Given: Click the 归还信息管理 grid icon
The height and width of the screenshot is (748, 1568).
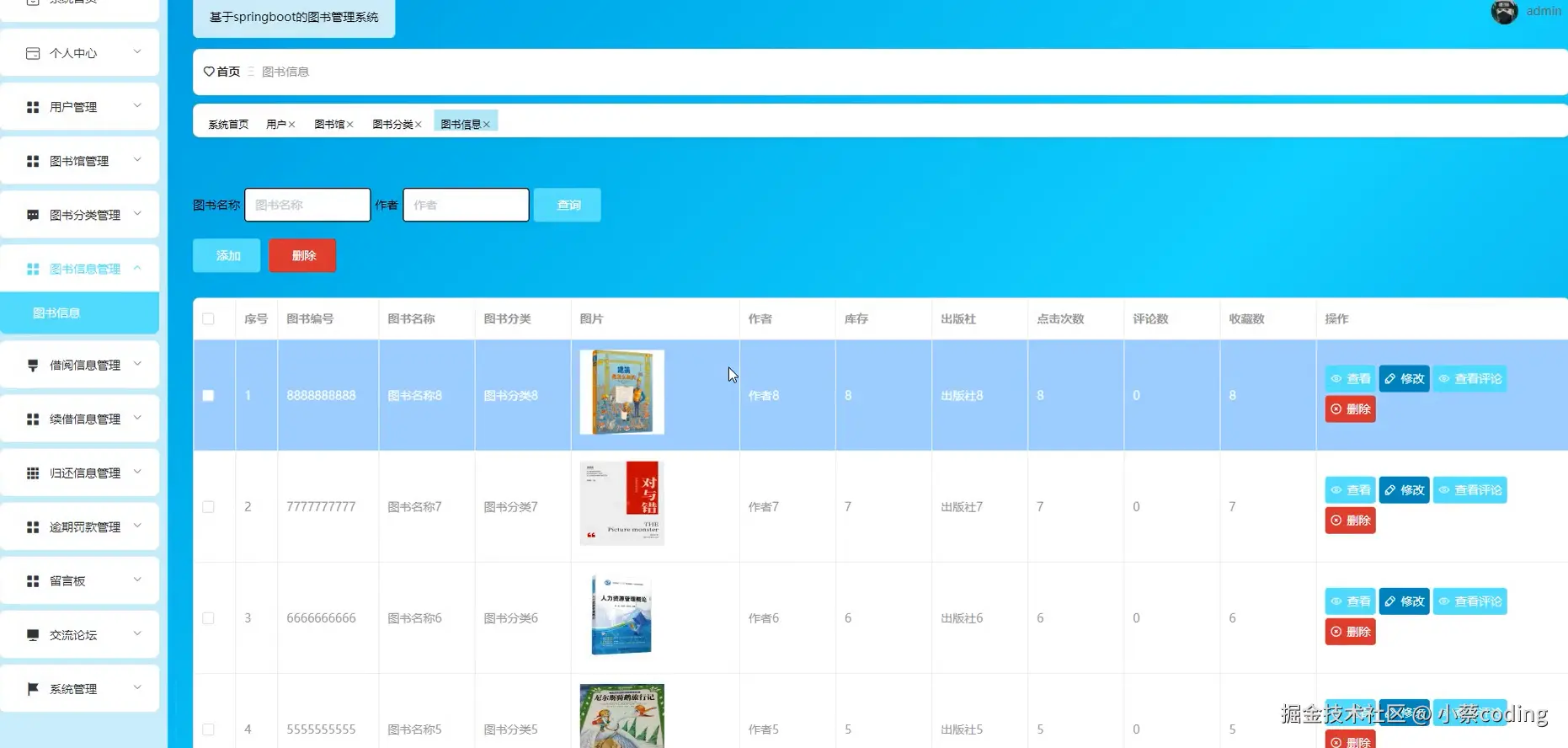Looking at the screenshot, I should click(33, 473).
